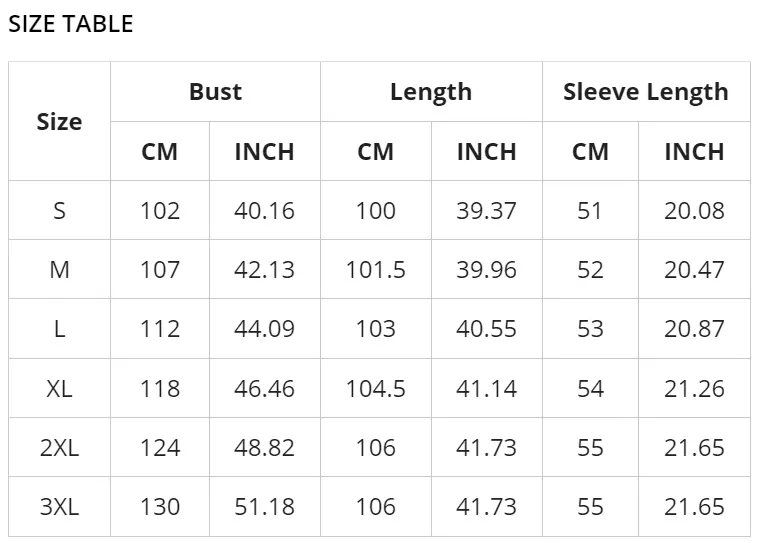Select the 42.13 inch bust value
The image size is (760, 543).
click(x=264, y=270)
